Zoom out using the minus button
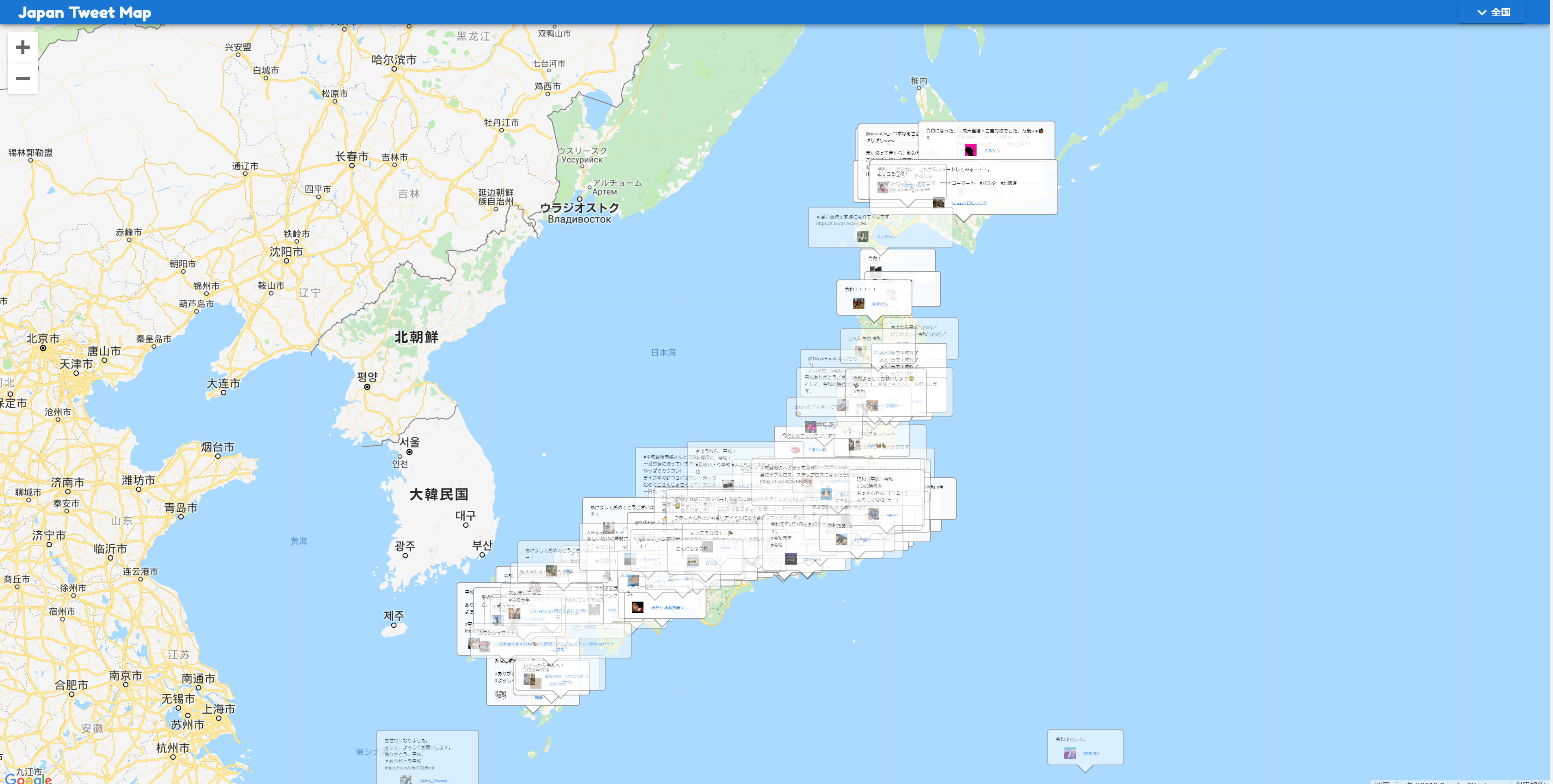The width and height of the screenshot is (1553, 784). pyautogui.click(x=22, y=78)
